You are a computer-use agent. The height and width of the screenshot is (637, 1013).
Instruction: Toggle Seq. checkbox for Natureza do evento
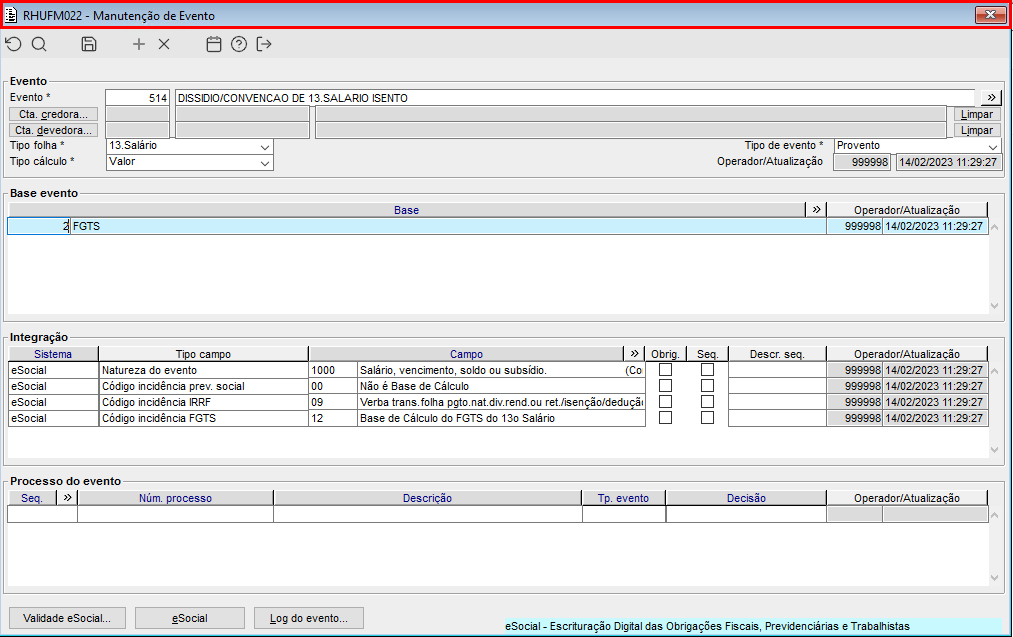pos(707,370)
